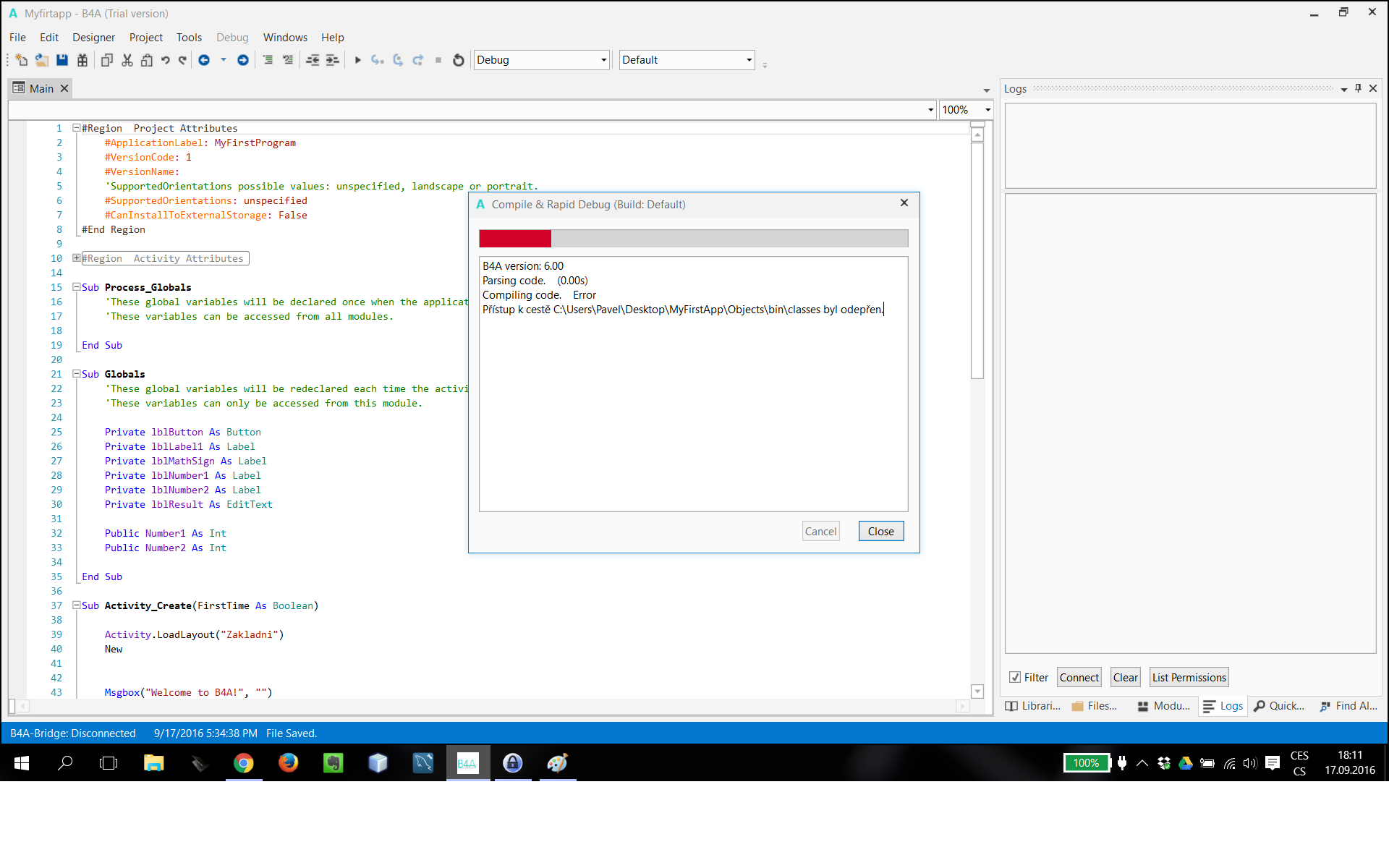Image resolution: width=1389 pixels, height=868 pixels.
Task: Click the Save icon in toolbar
Action: [x=62, y=60]
